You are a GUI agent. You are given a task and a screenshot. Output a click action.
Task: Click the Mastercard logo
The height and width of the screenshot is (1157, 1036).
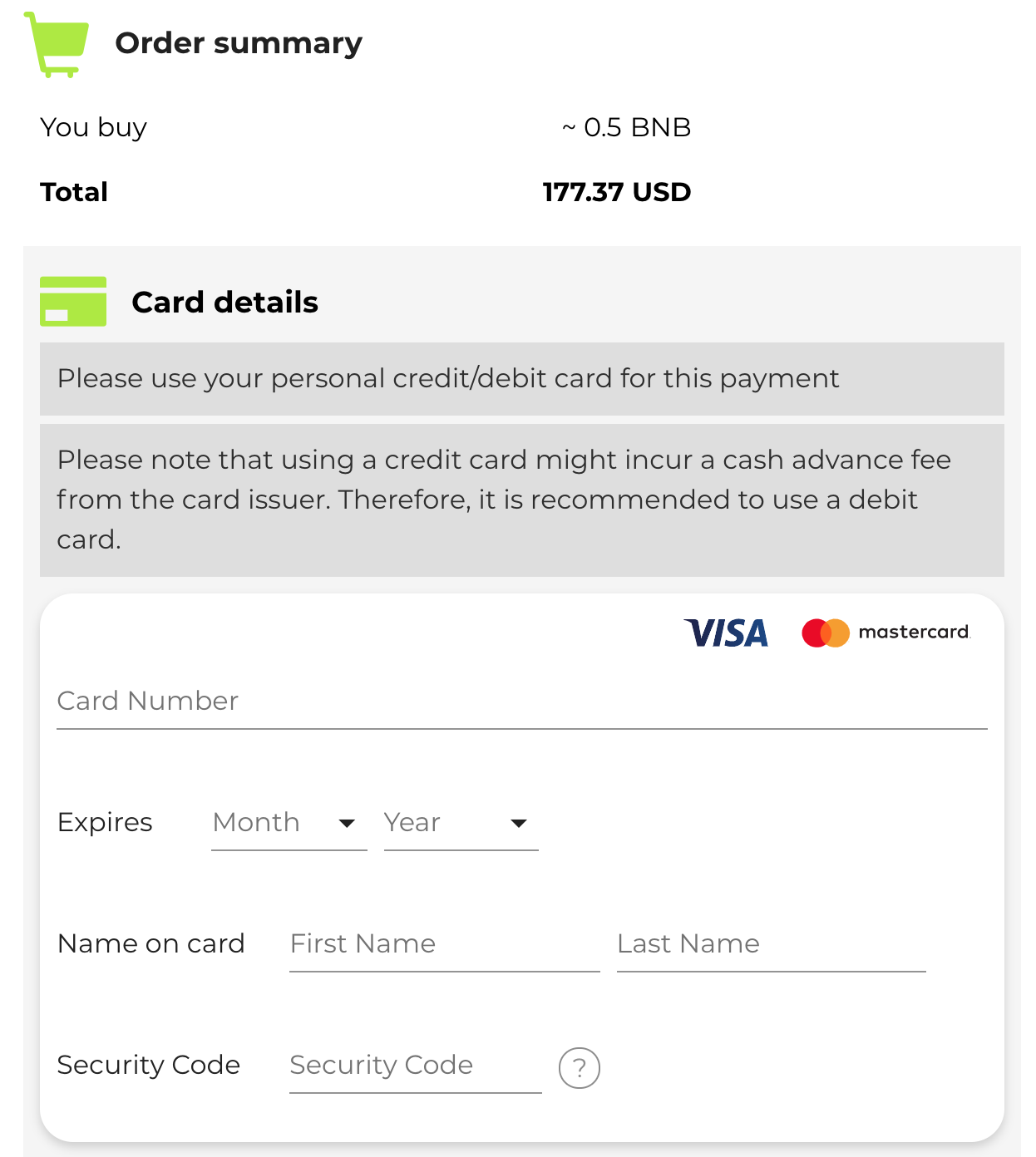coord(886,633)
